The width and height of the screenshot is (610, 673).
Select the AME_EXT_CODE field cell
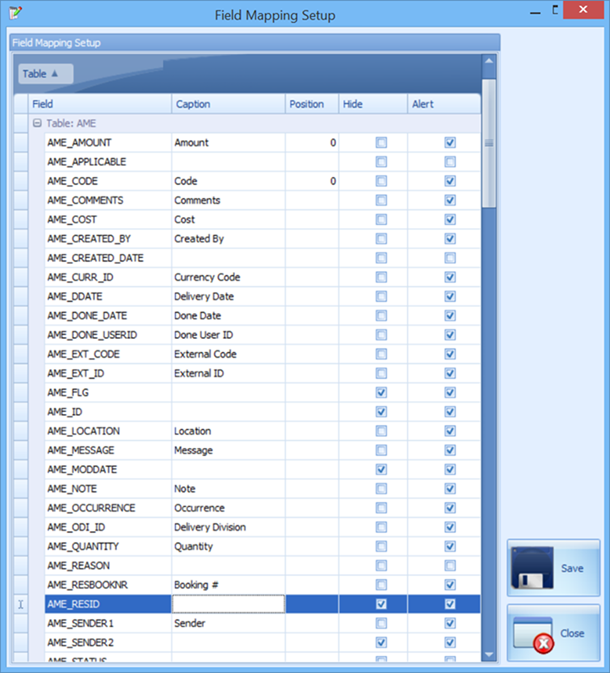point(108,354)
